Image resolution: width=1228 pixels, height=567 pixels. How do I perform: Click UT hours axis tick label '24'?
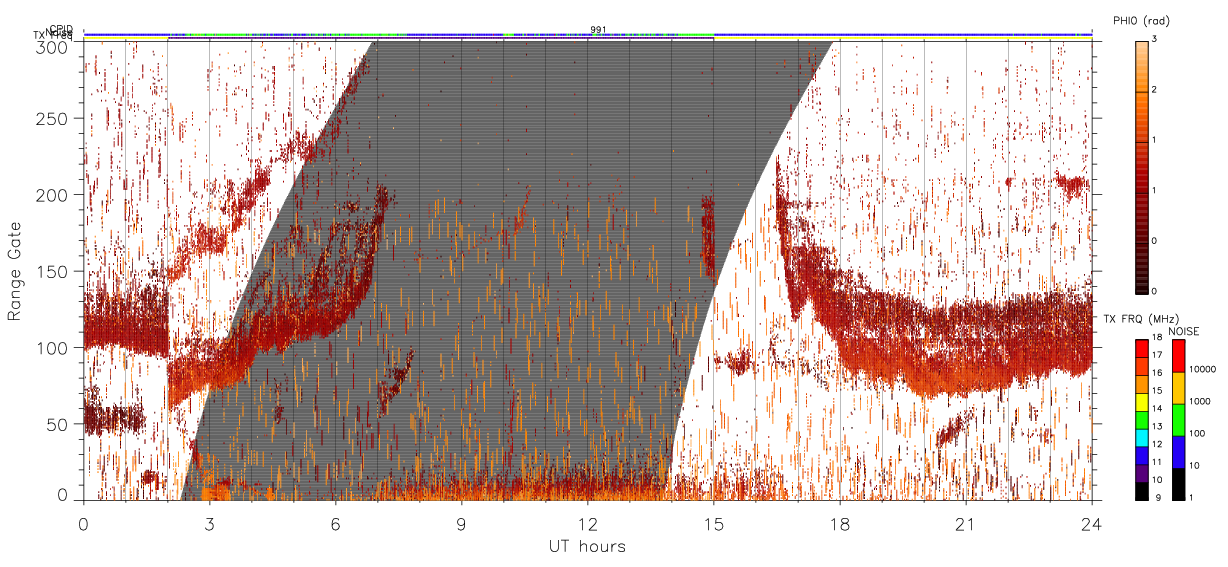[x=1091, y=523]
